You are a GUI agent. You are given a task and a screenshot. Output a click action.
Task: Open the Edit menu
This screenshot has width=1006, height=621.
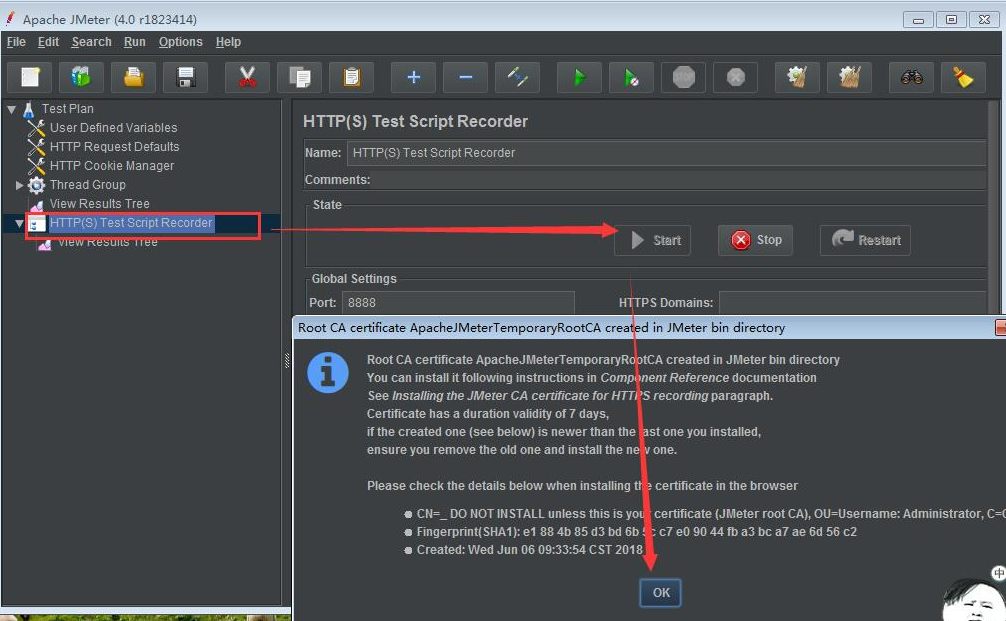pos(48,42)
